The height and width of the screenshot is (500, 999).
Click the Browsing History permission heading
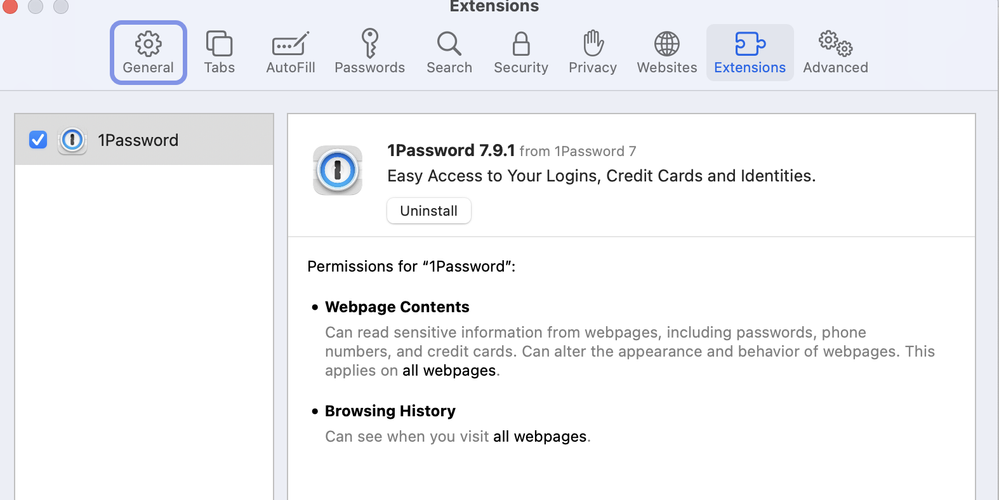coord(390,411)
